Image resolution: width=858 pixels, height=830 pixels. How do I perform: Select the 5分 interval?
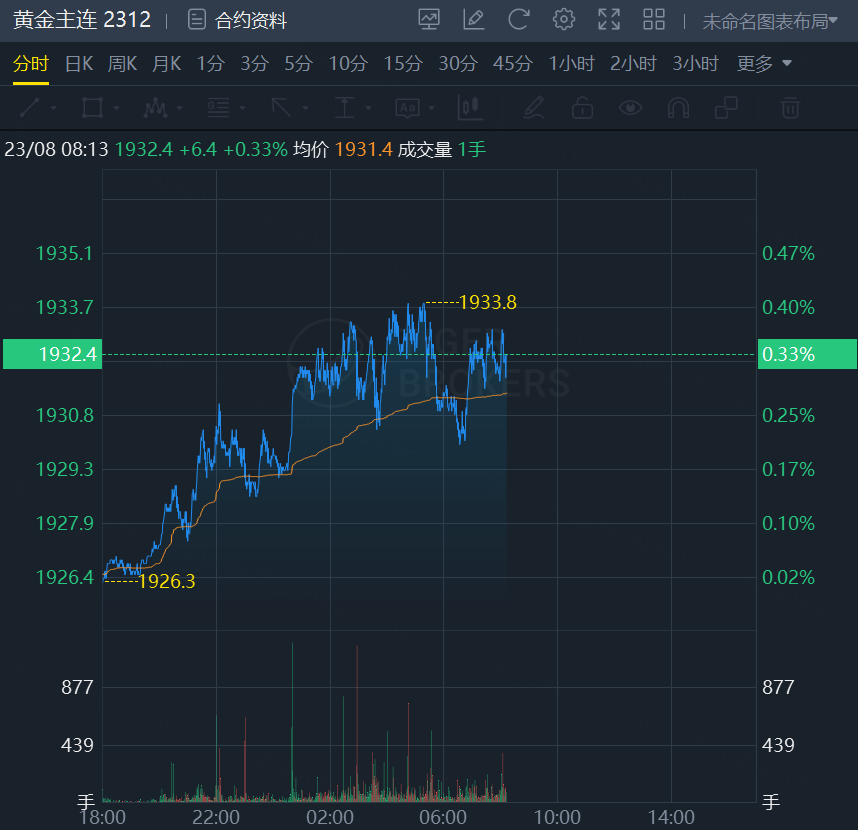(298, 63)
